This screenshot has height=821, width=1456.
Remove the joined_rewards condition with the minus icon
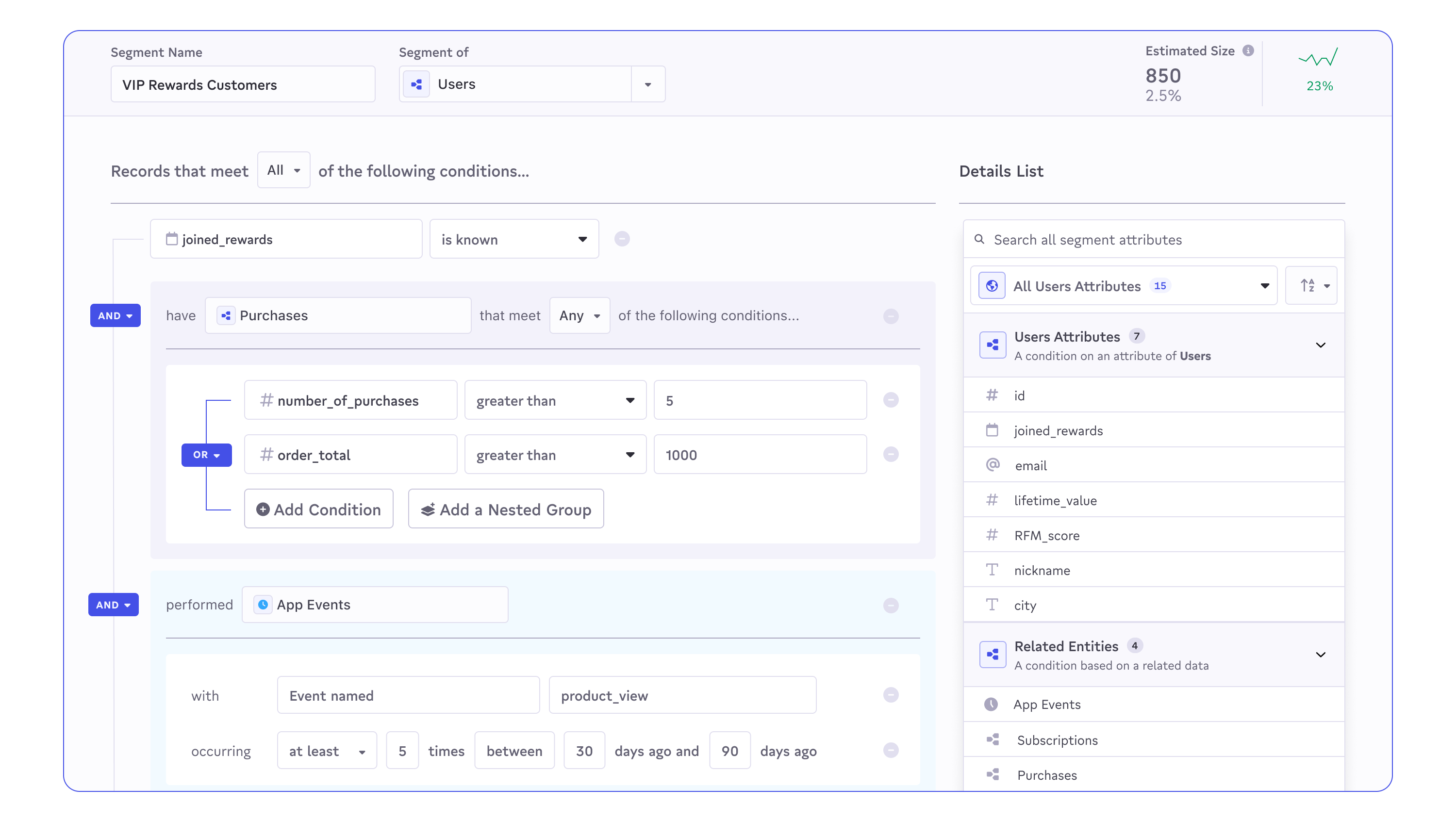(x=622, y=239)
